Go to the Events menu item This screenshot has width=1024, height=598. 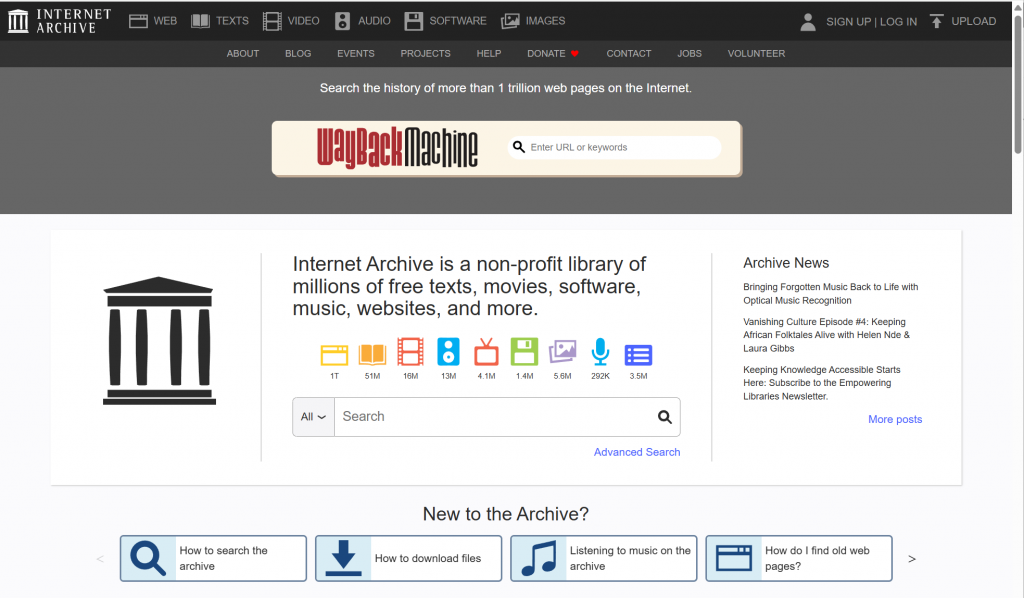[356, 54]
